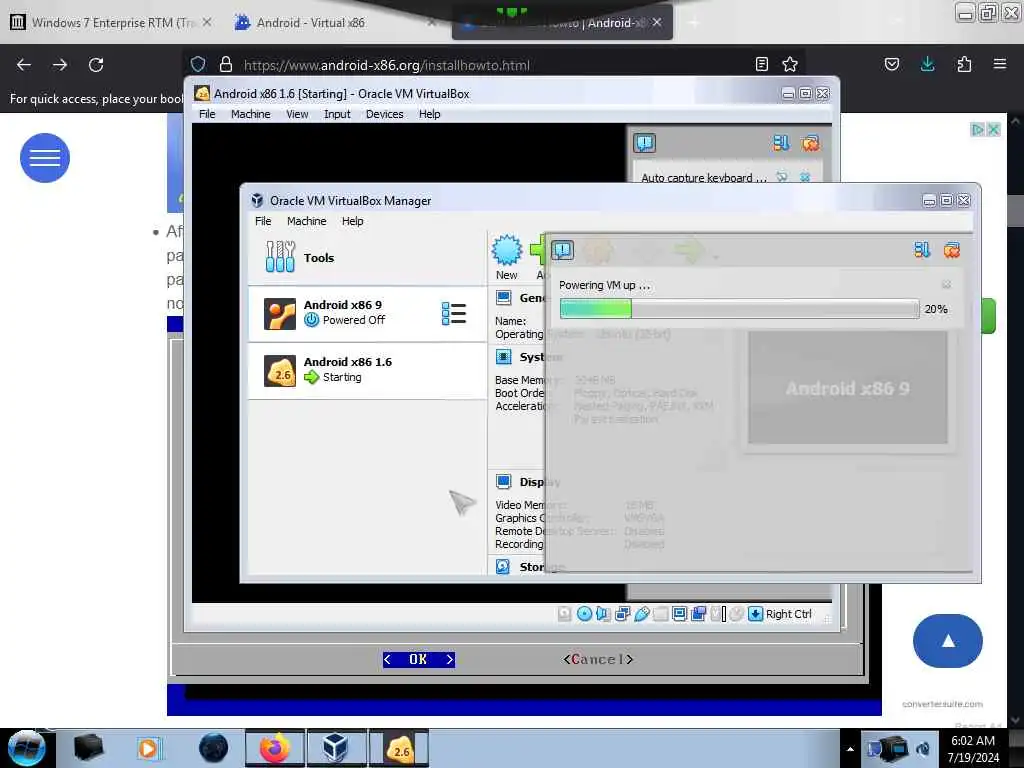Close the webpage ad with X

tap(993, 129)
